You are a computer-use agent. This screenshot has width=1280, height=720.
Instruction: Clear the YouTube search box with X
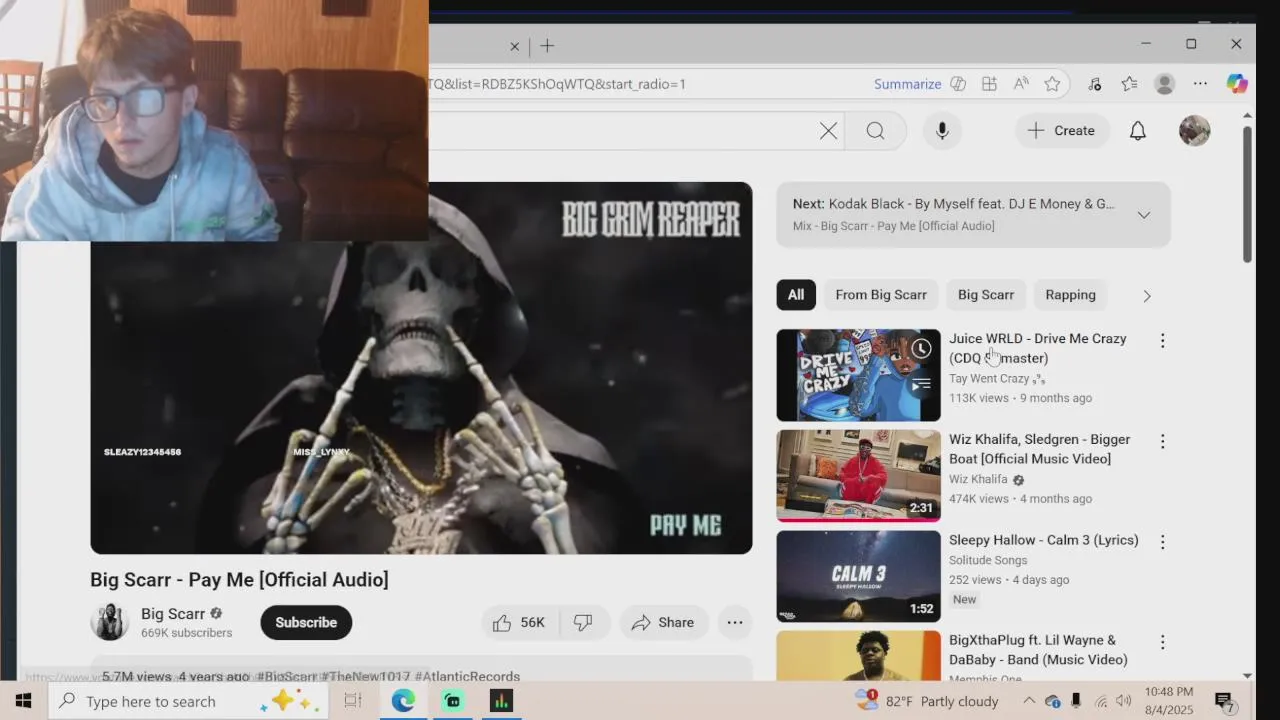click(828, 131)
